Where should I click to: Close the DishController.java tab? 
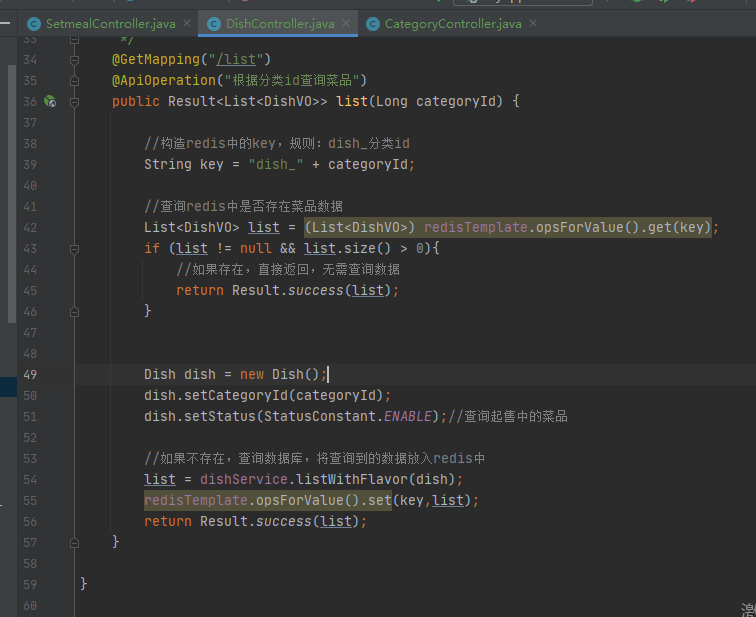coord(346,23)
